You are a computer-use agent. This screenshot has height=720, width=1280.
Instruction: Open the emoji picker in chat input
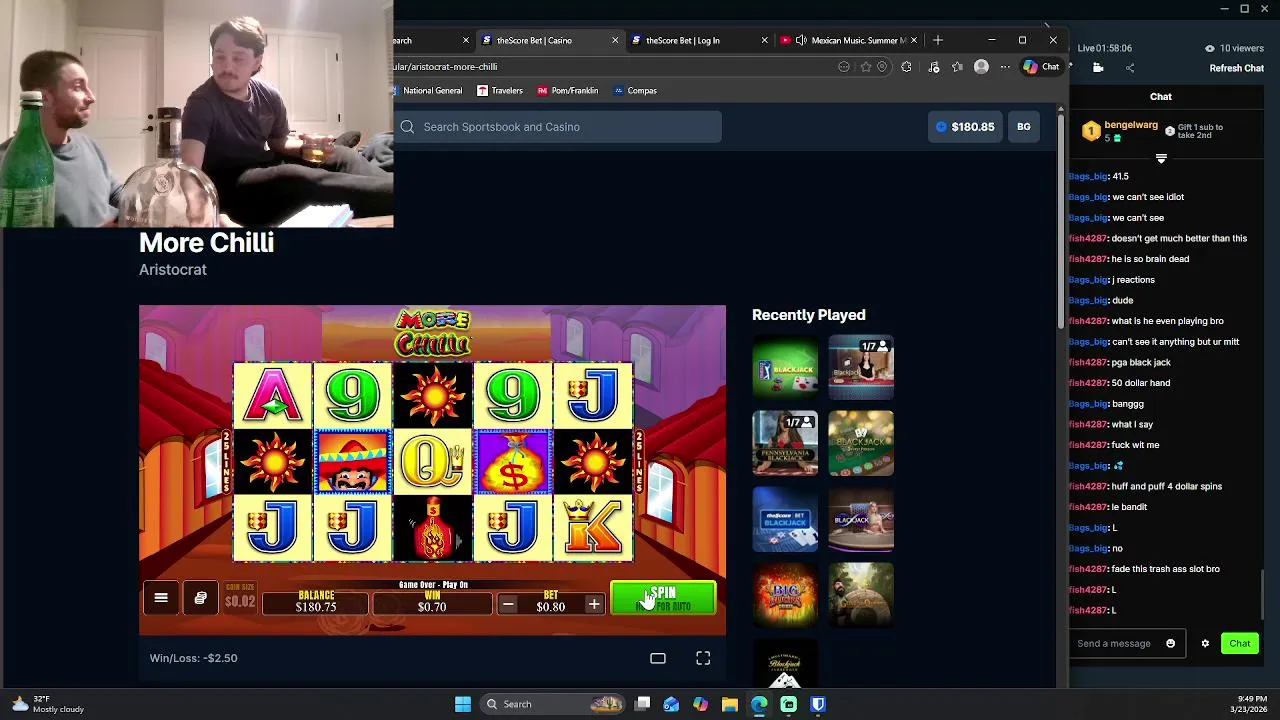(x=1171, y=643)
